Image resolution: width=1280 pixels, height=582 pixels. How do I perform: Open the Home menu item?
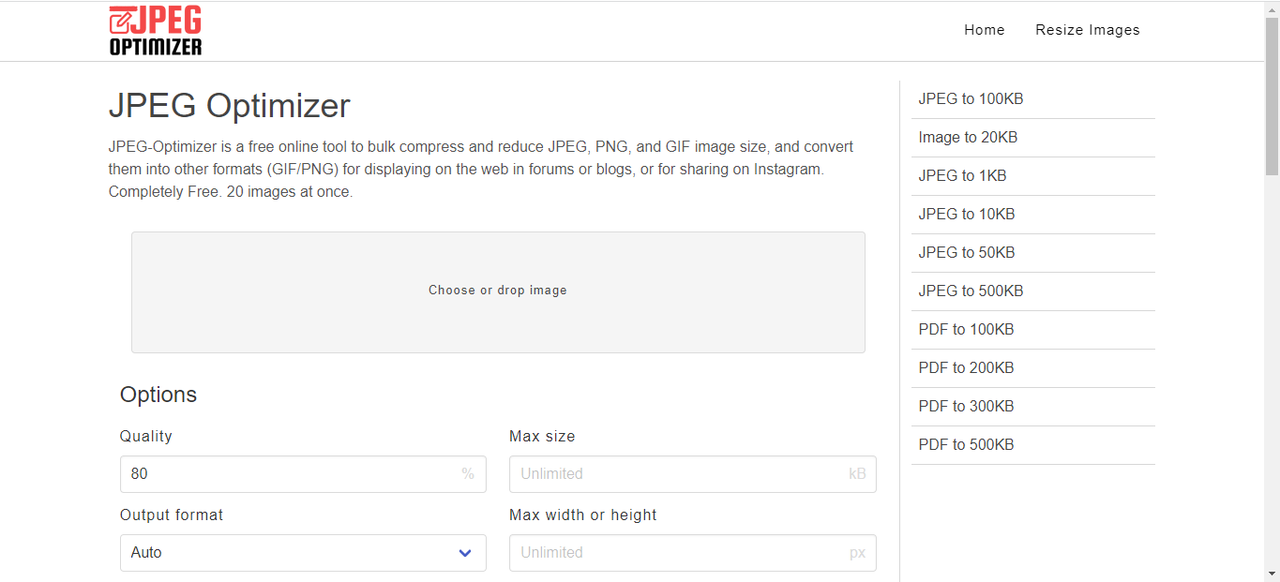[984, 30]
